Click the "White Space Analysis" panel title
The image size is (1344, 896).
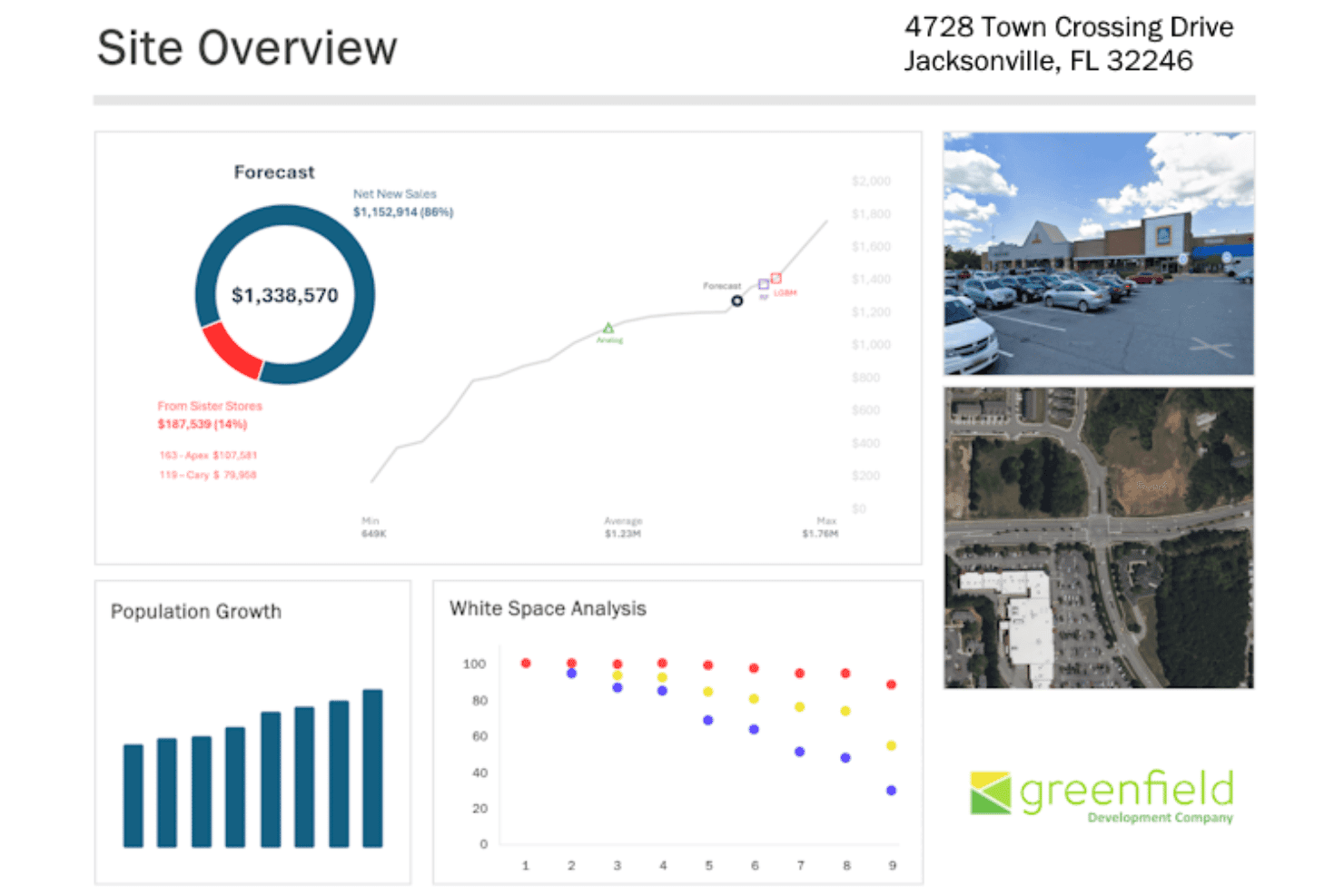click(548, 608)
